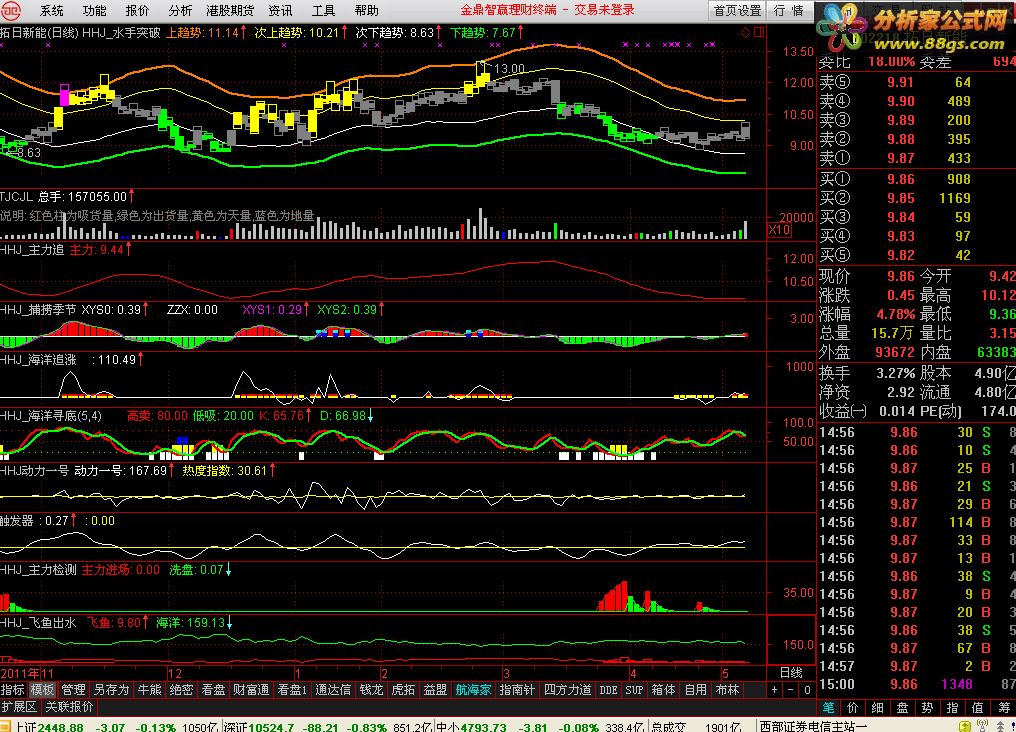Open the 工具 menu
Screen dimensions: 1016x732
[323, 10]
